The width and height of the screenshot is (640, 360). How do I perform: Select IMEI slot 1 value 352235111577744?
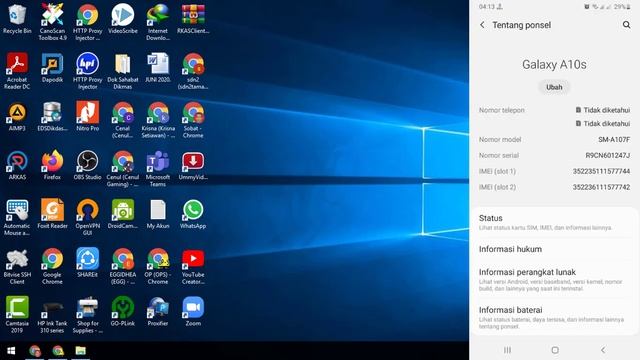[x=601, y=171]
